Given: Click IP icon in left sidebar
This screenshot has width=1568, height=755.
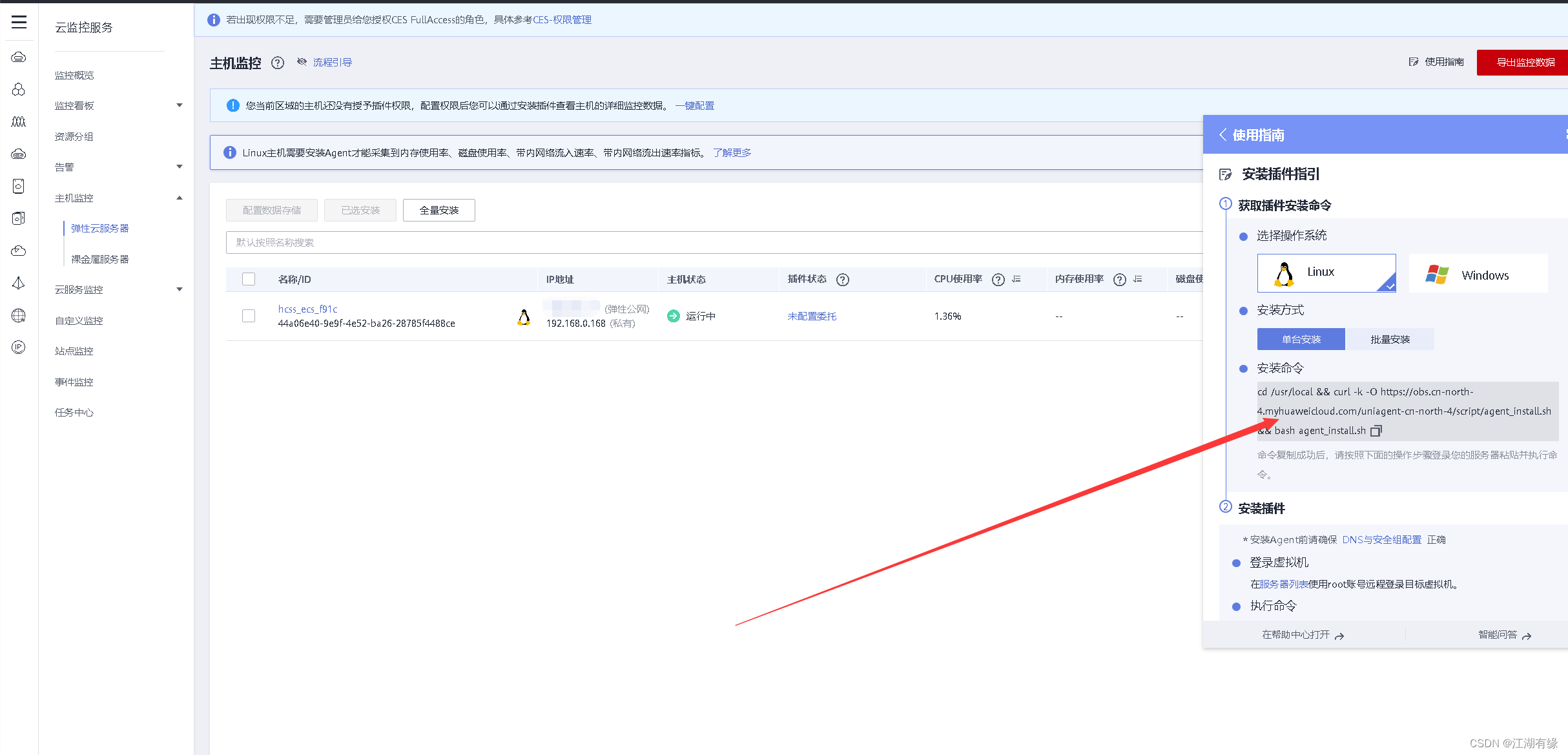Looking at the screenshot, I should pyautogui.click(x=19, y=347).
